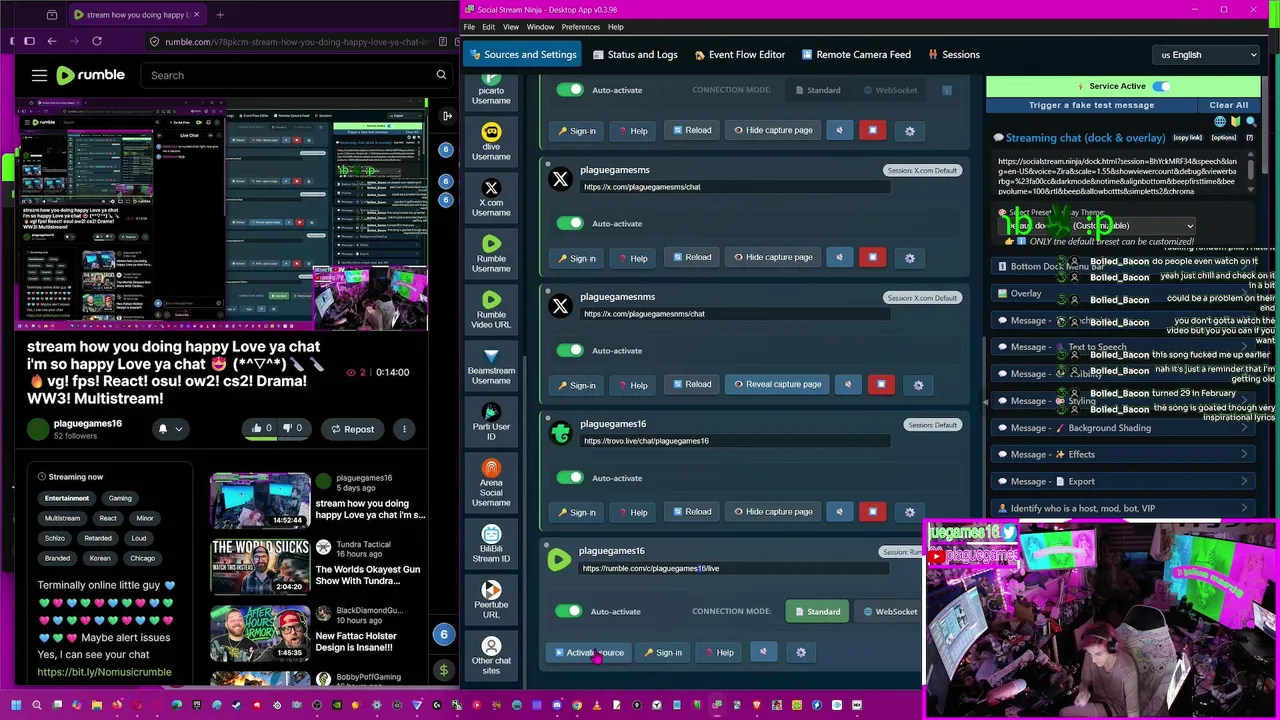Toggle Auto-activate on the topmost source card

coord(569,90)
